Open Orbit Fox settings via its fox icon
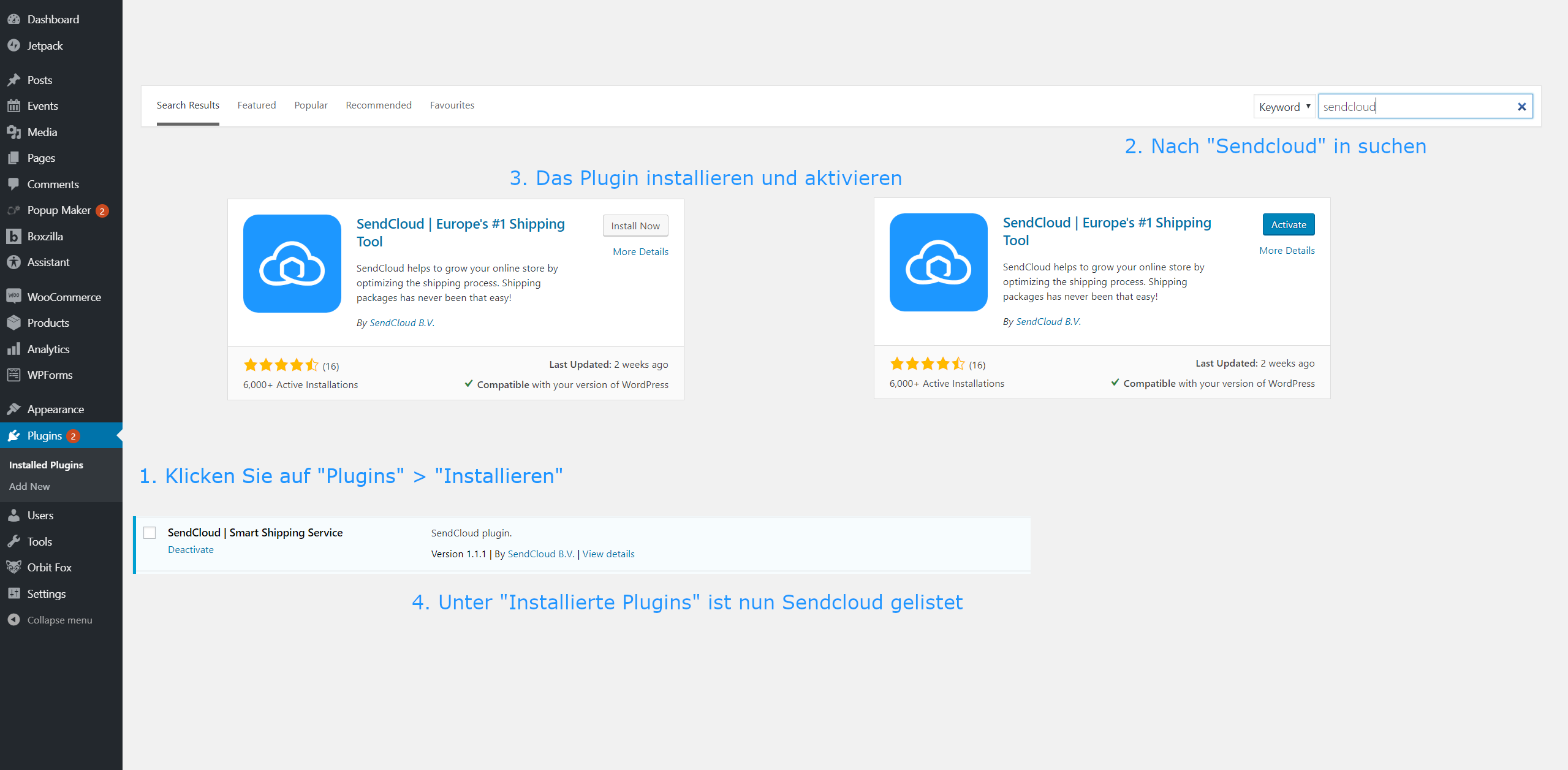Screen dimensions: 1568x770 [x=13, y=567]
